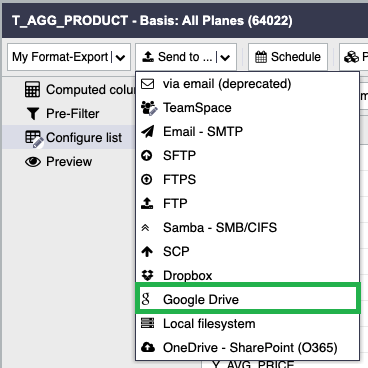The height and width of the screenshot is (368, 368).
Task: Open Computed columns in sidebar
Action: pyautogui.click(x=79, y=89)
